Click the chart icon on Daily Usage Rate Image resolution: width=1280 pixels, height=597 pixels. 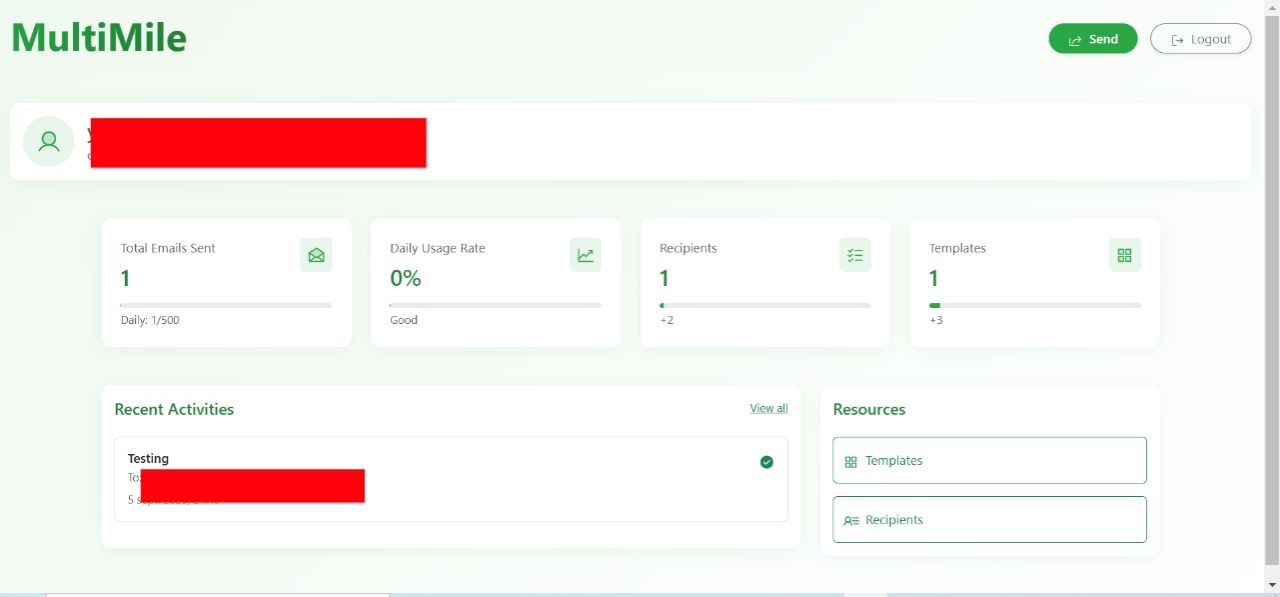(x=585, y=255)
